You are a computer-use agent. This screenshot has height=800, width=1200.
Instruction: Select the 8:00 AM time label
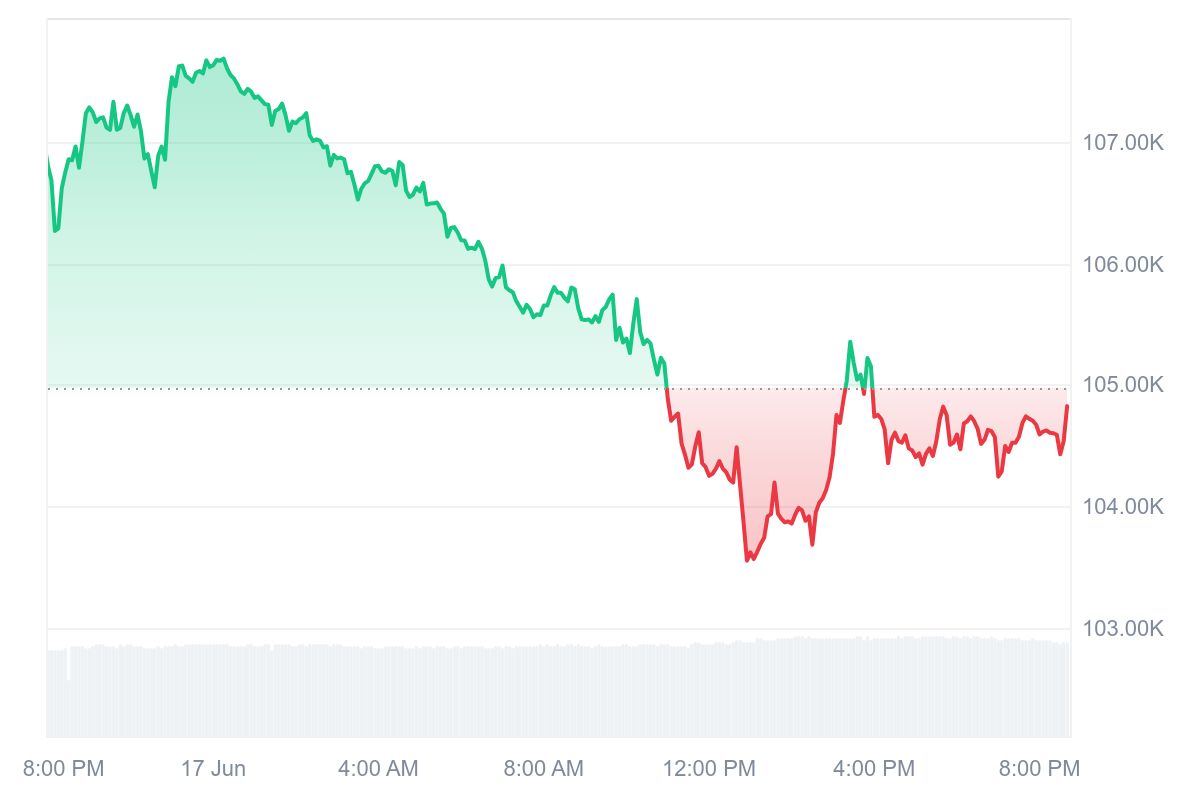click(542, 768)
